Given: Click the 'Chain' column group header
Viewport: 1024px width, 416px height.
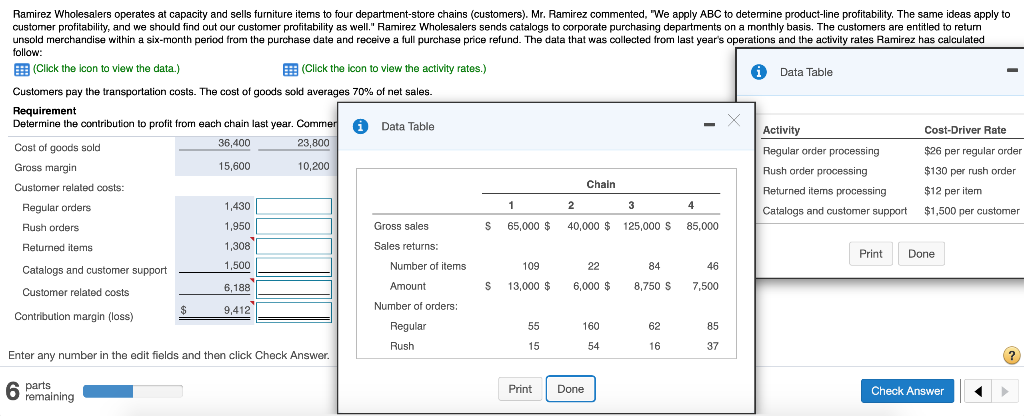Looking at the screenshot, I should point(601,184).
